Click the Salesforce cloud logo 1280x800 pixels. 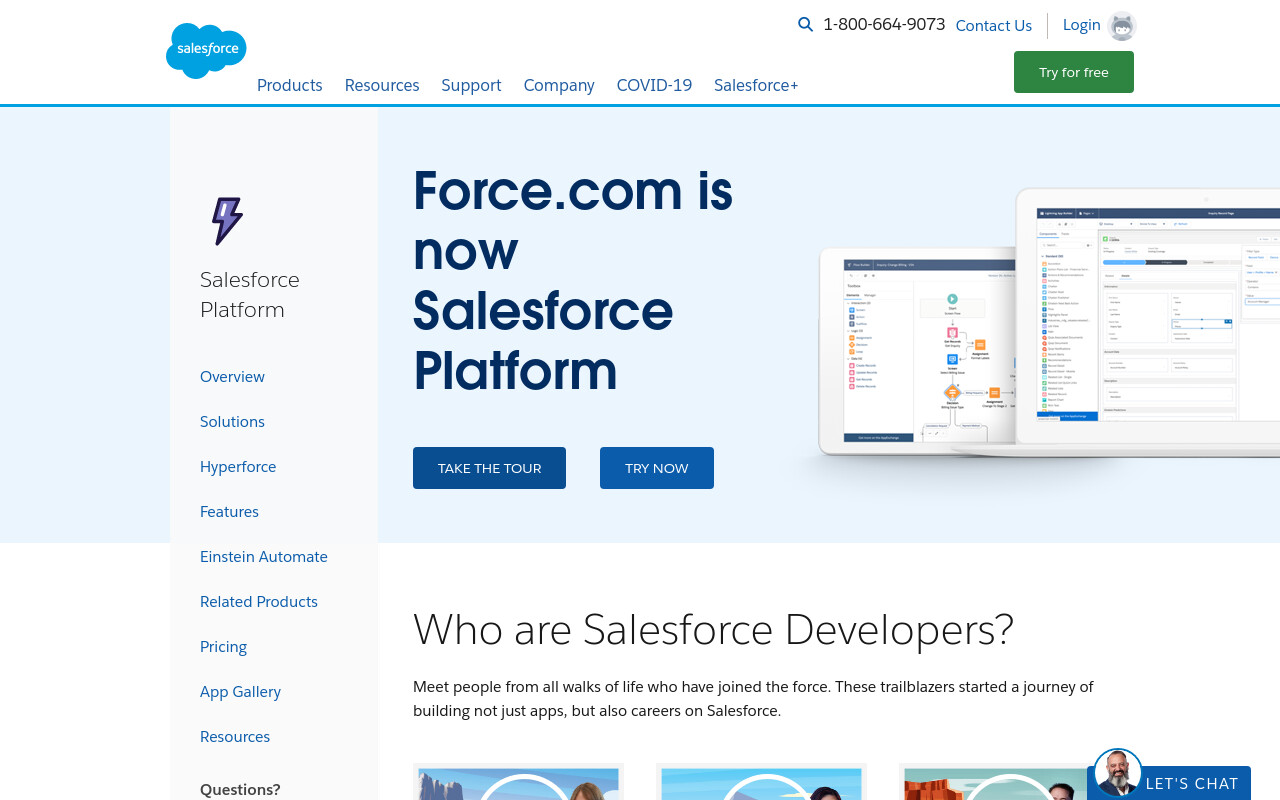pos(206,50)
